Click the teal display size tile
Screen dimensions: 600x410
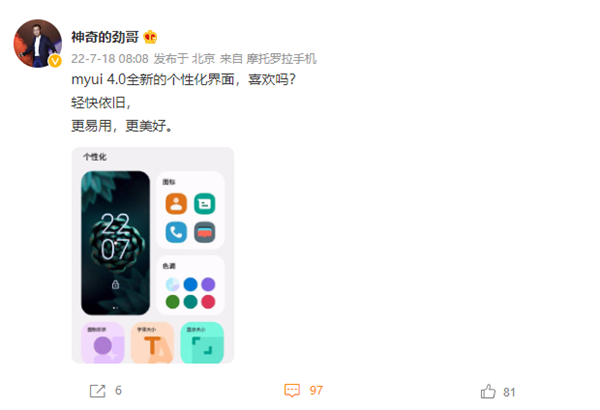[202, 343]
